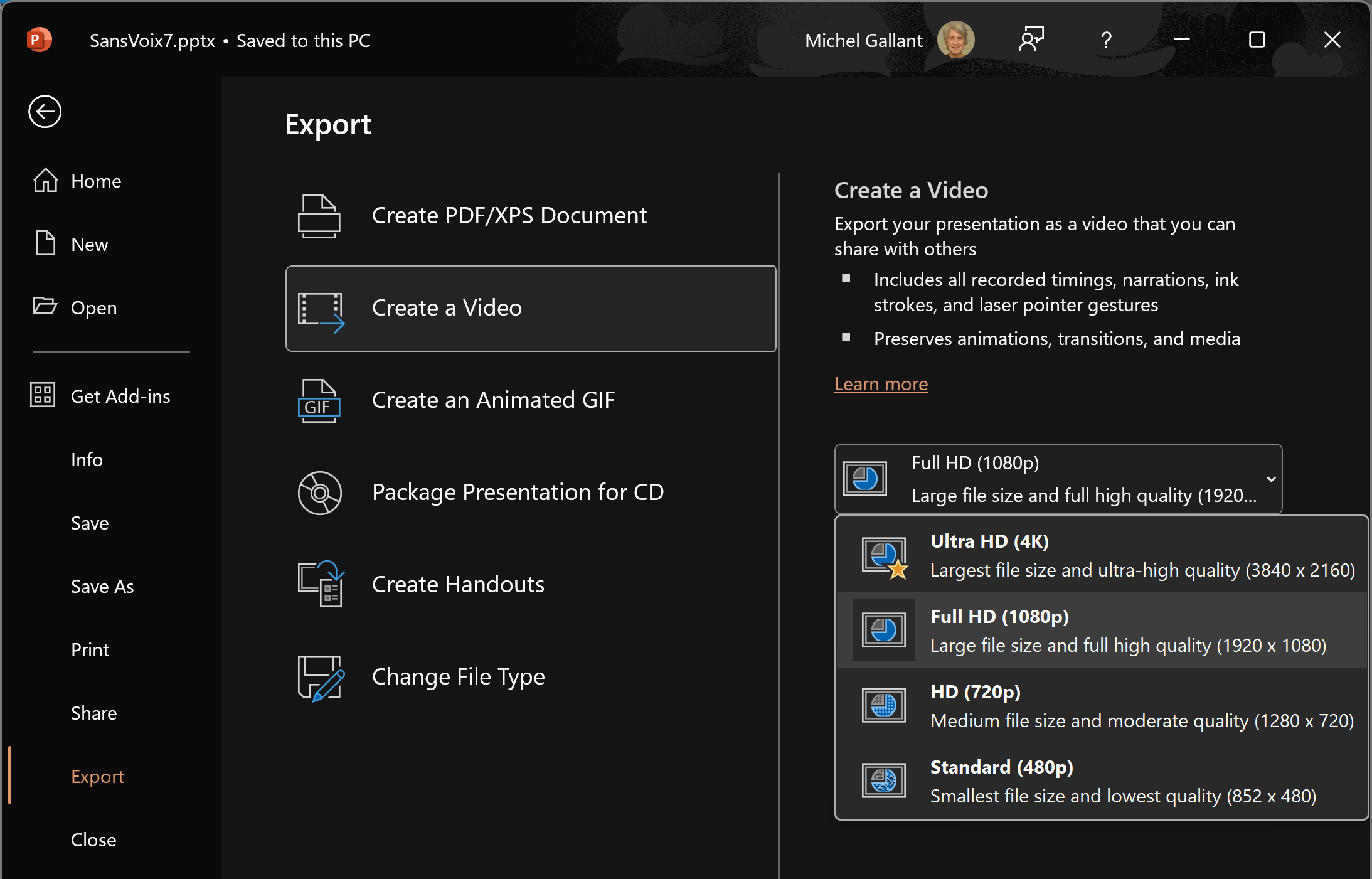Click the Change File Type icon

pyautogui.click(x=320, y=677)
